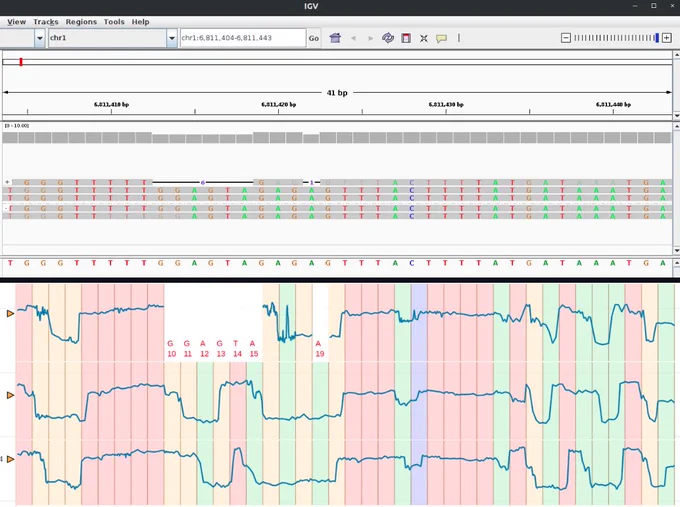Open the Tracks menu
680x507 pixels.
click(46, 22)
